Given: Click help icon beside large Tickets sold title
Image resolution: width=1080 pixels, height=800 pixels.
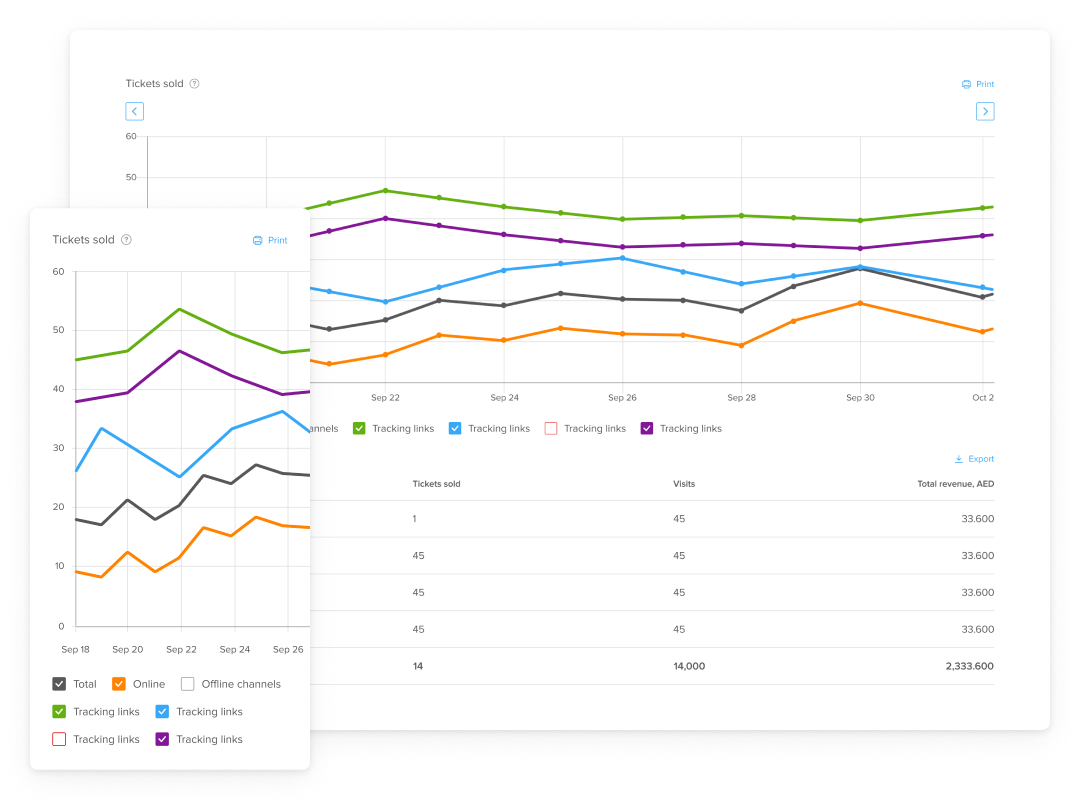Looking at the screenshot, I should click(x=194, y=84).
